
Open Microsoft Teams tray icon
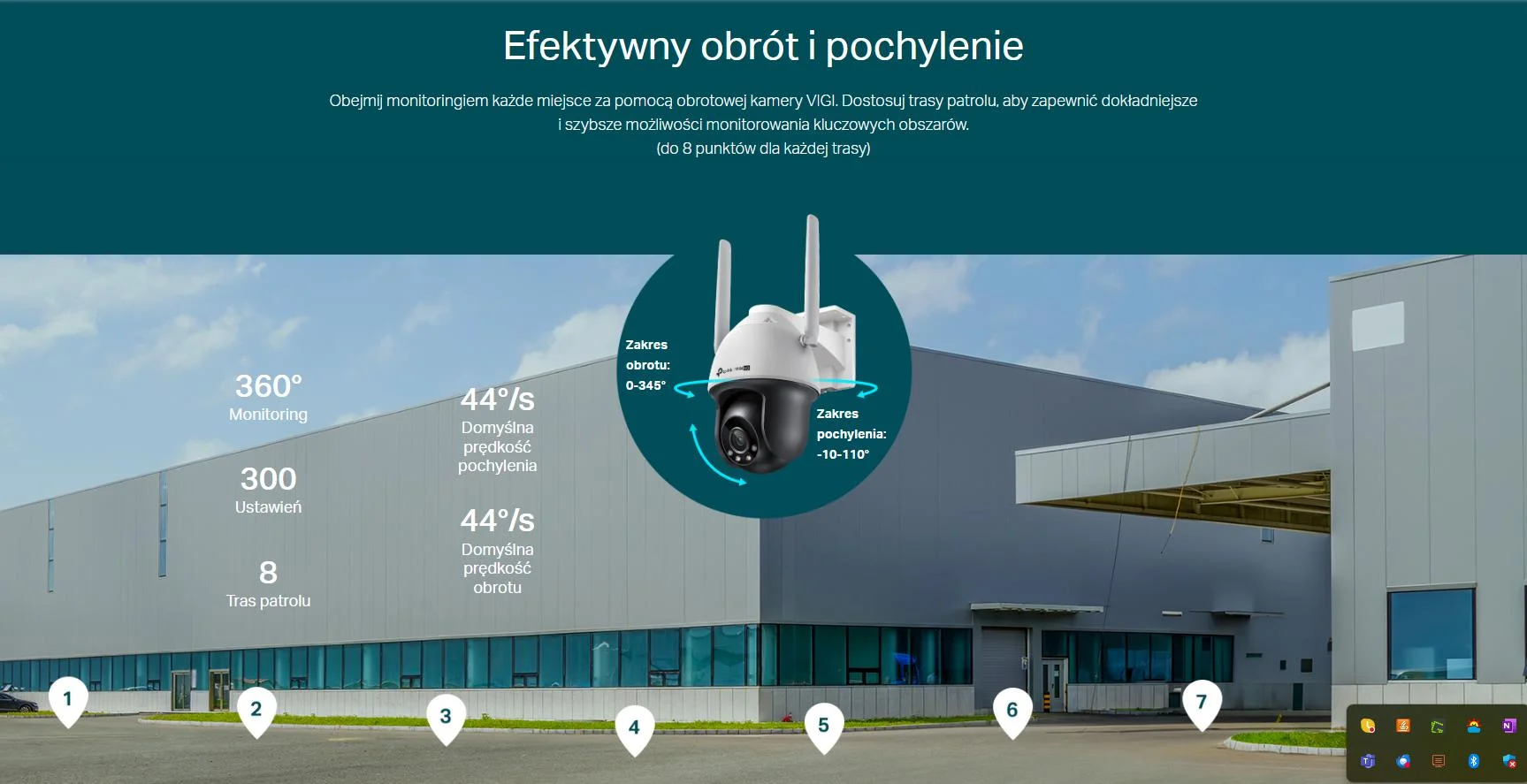point(1368,761)
